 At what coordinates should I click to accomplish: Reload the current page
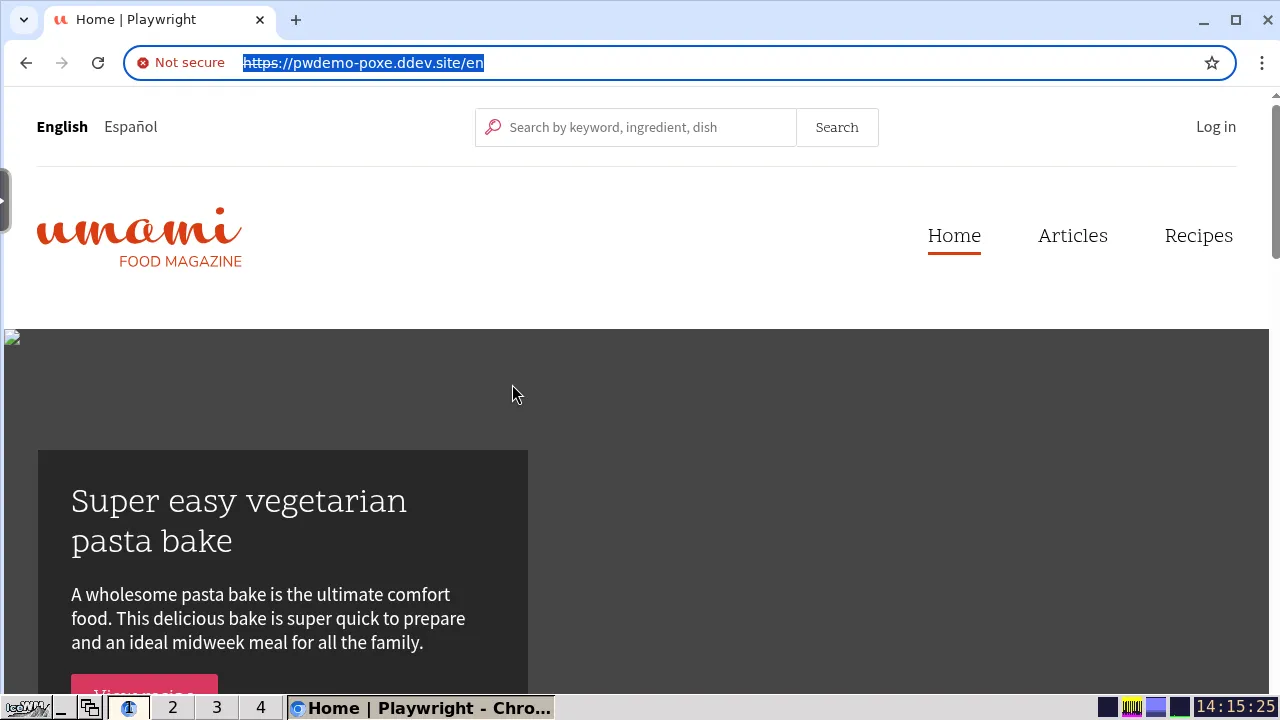point(97,62)
